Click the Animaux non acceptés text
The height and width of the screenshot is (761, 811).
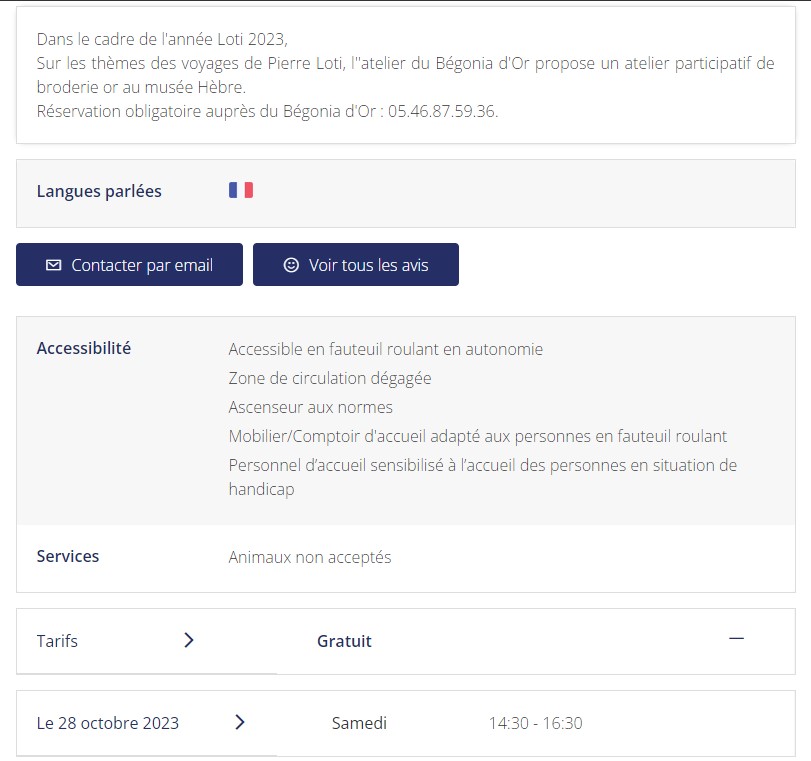[310, 557]
